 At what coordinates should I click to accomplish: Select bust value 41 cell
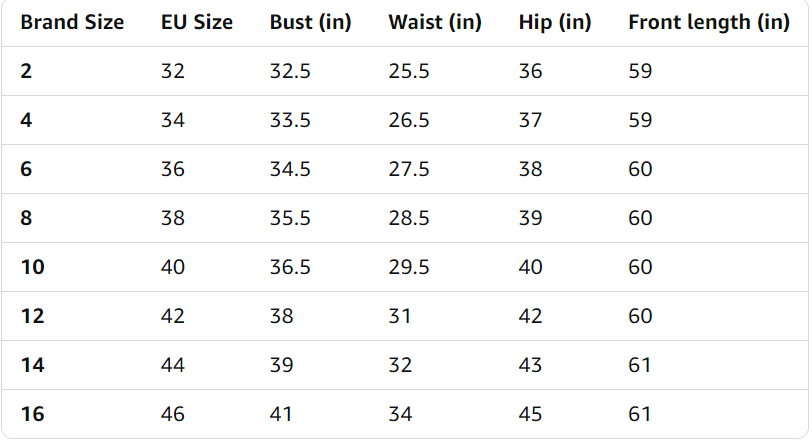(281, 414)
